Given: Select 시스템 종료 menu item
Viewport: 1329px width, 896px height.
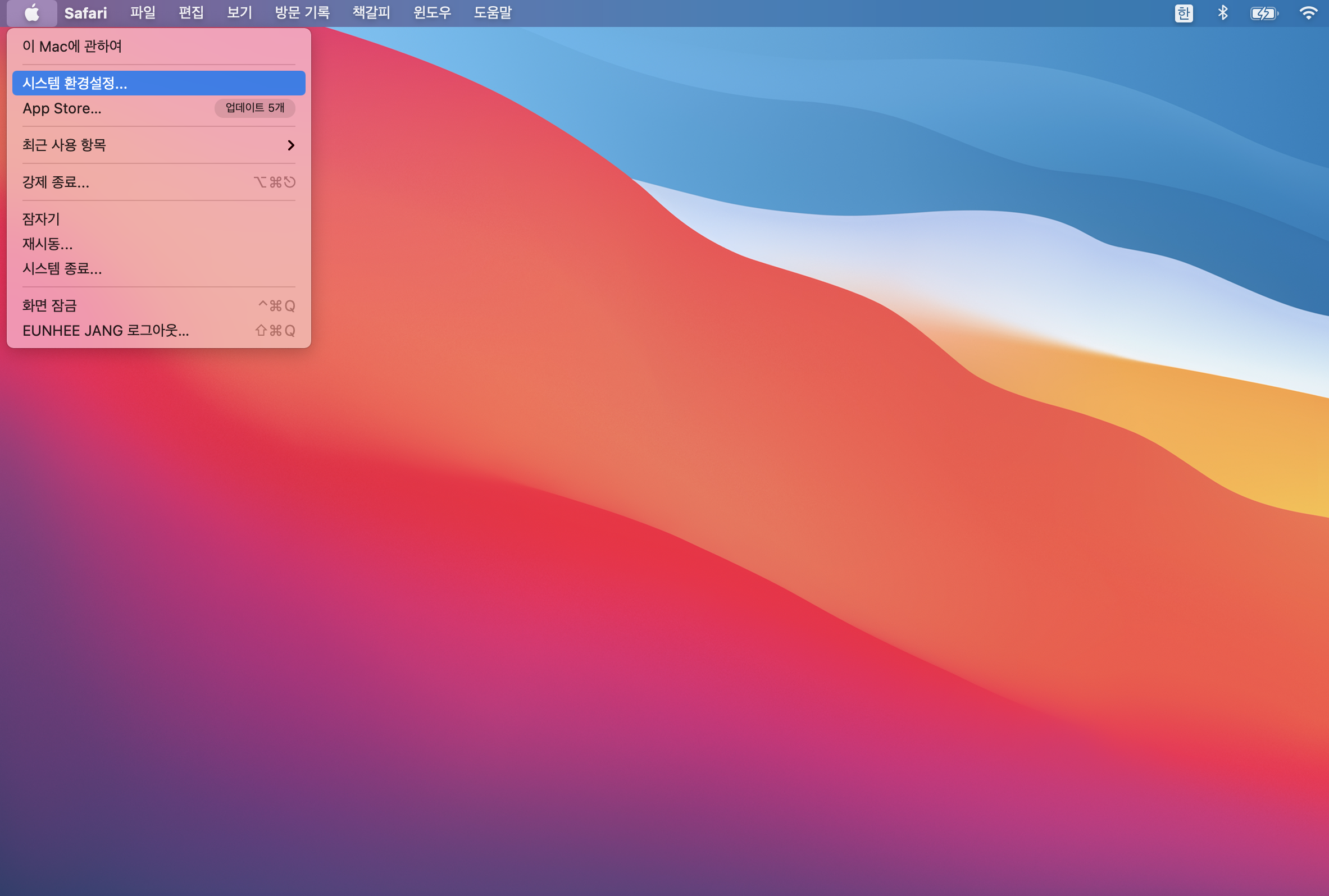Looking at the screenshot, I should click(x=62, y=268).
